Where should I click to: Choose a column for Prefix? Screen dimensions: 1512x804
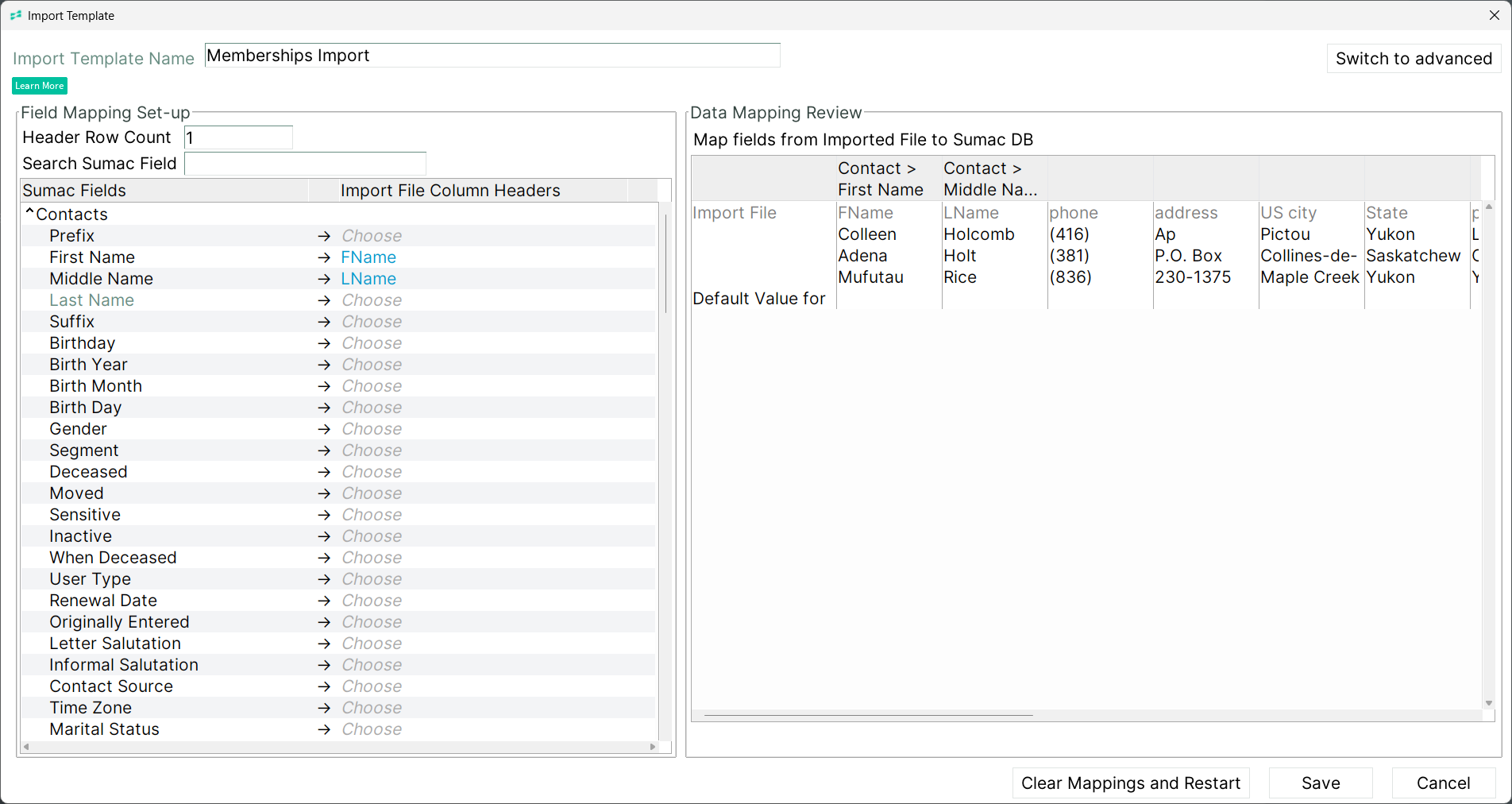372,236
